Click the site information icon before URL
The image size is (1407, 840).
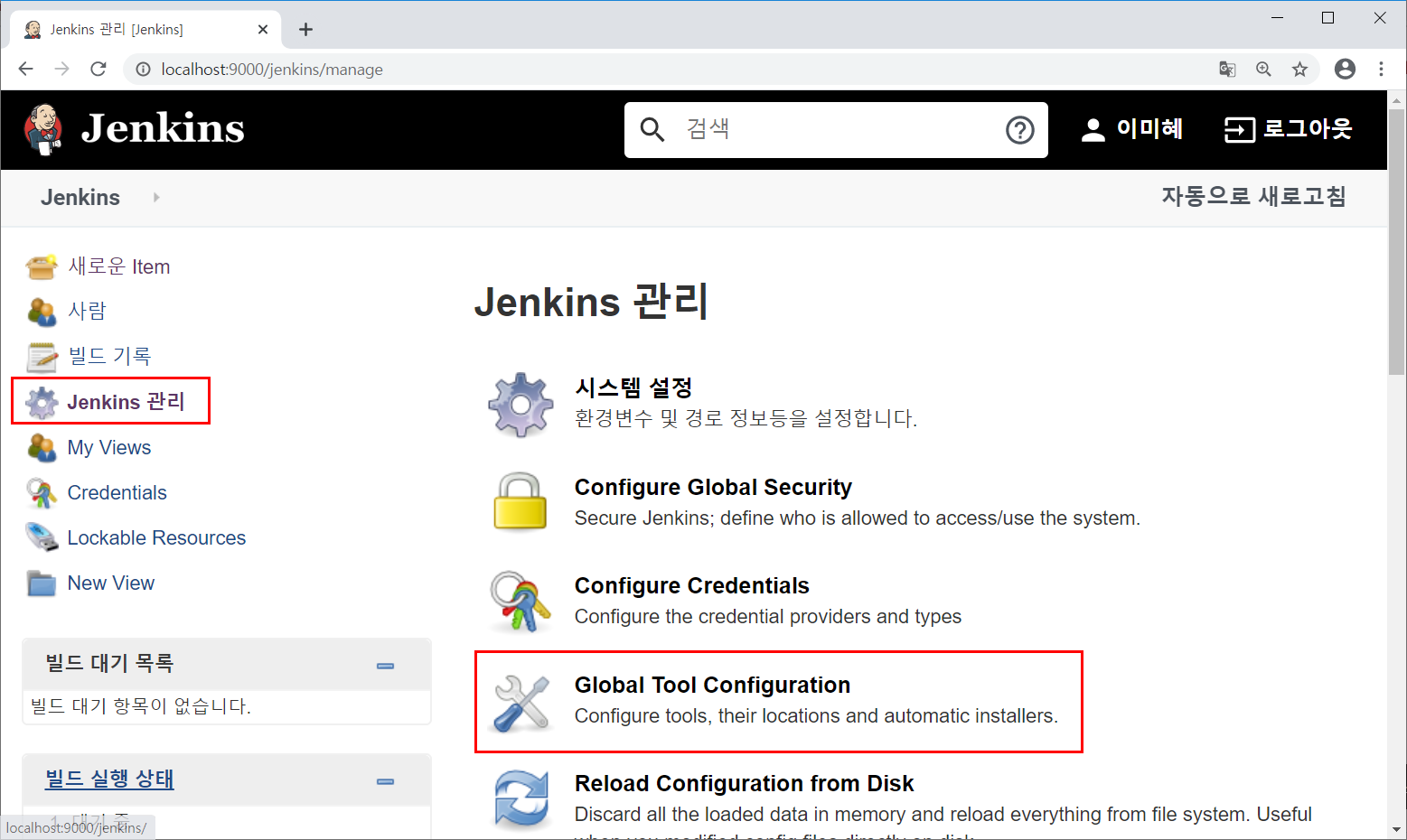143,70
